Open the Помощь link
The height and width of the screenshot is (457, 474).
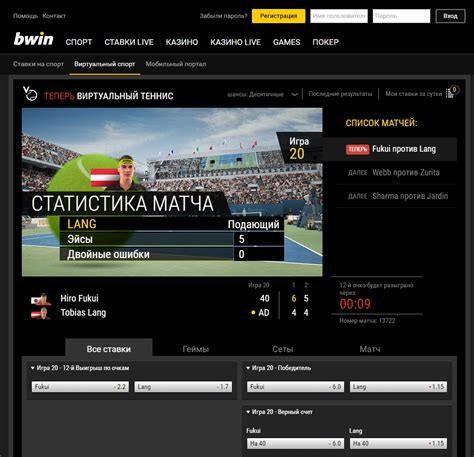click(x=25, y=16)
